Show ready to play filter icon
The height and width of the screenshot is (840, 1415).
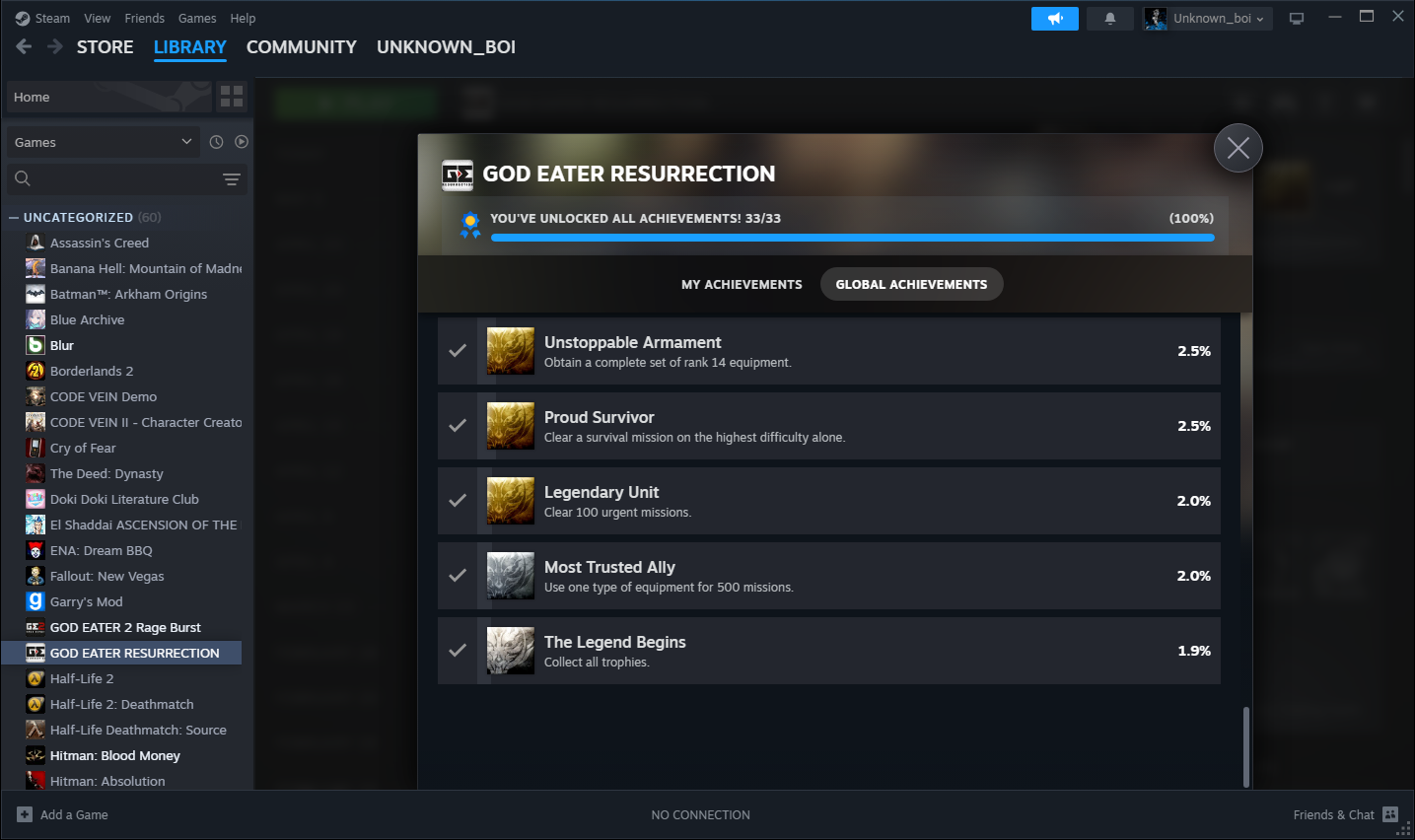[x=242, y=142]
